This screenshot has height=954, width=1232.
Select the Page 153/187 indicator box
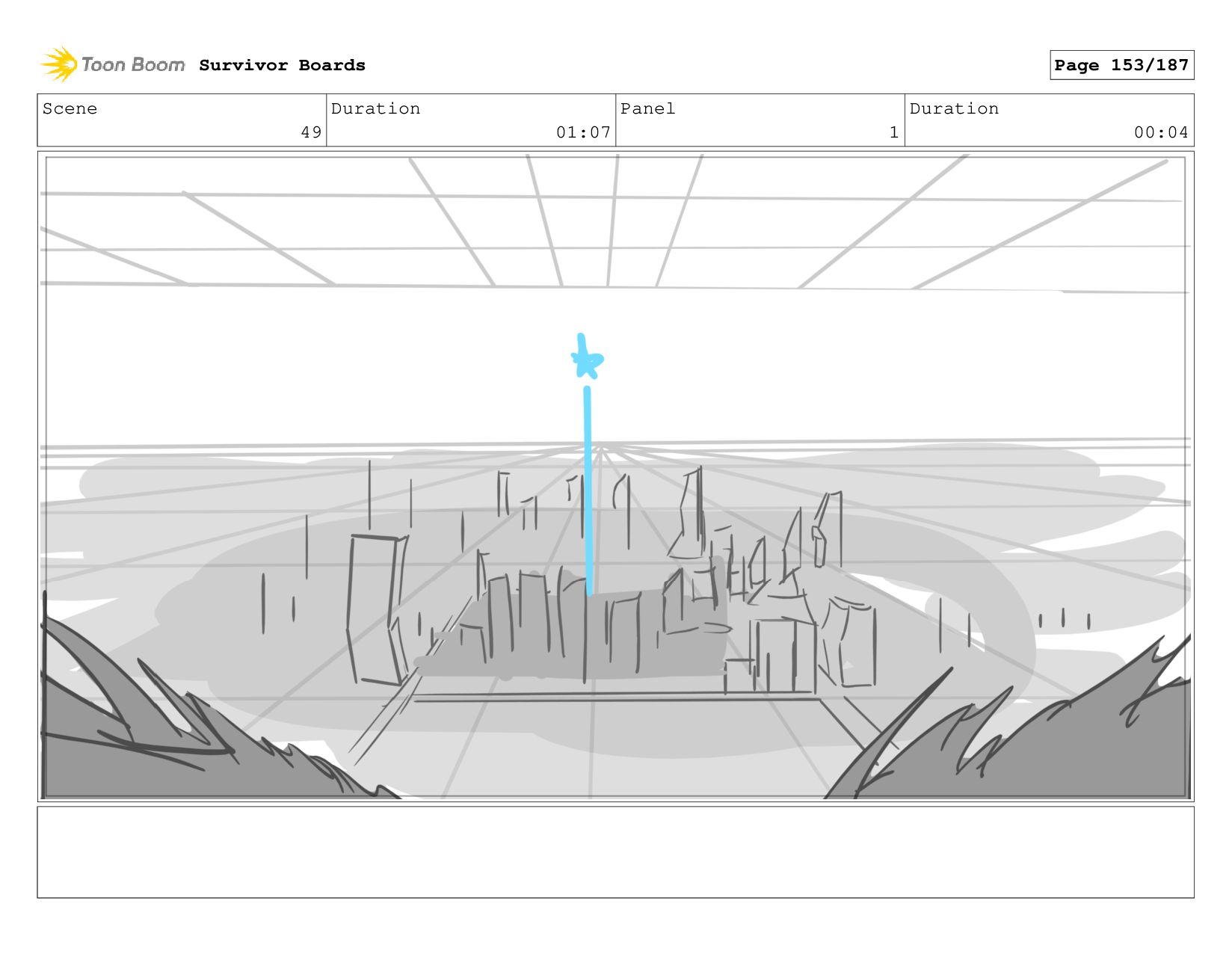pos(1121,65)
